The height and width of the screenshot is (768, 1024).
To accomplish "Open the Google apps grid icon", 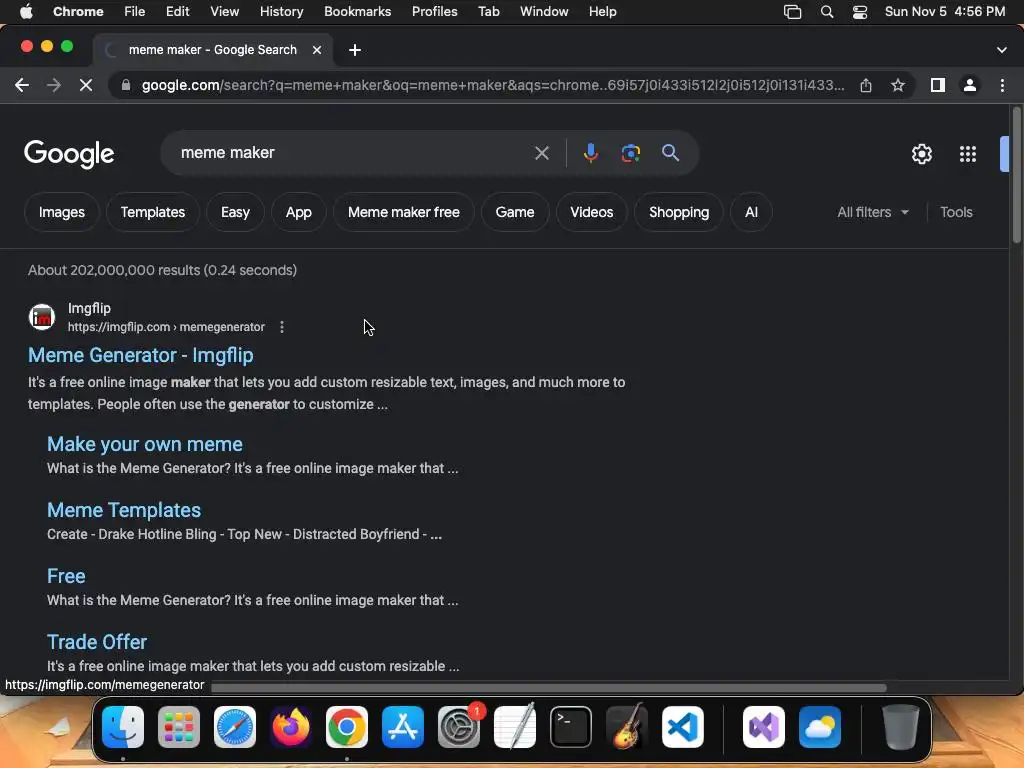I will click(968, 153).
